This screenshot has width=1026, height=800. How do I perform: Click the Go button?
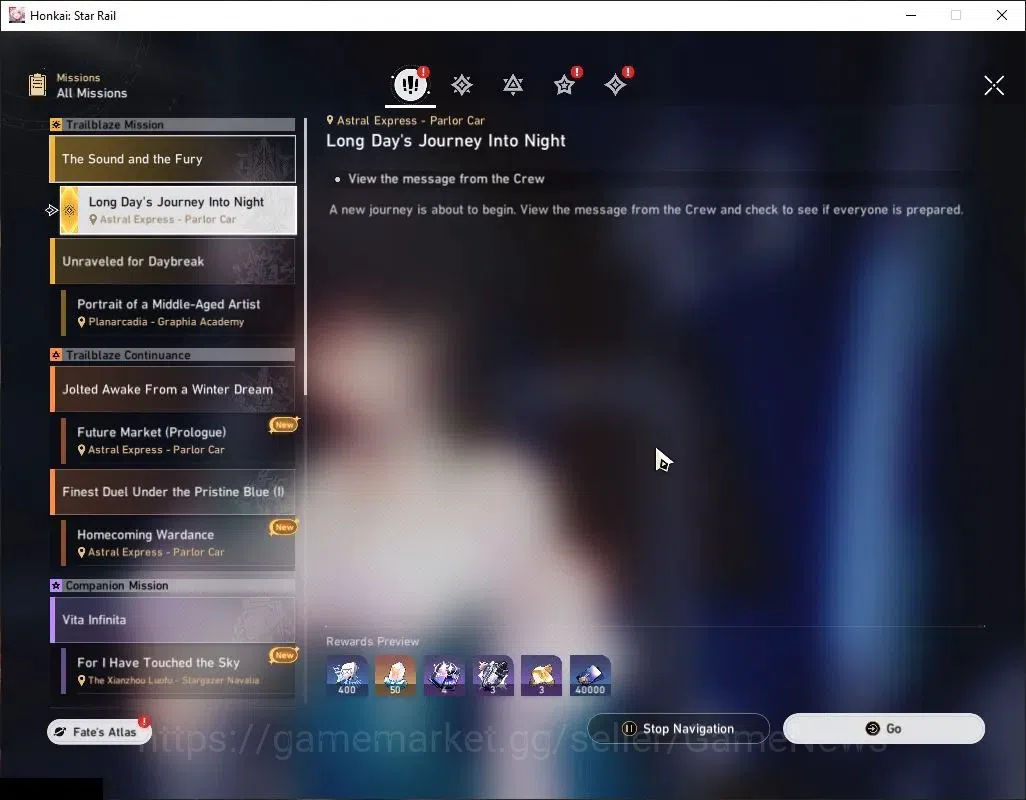point(884,729)
